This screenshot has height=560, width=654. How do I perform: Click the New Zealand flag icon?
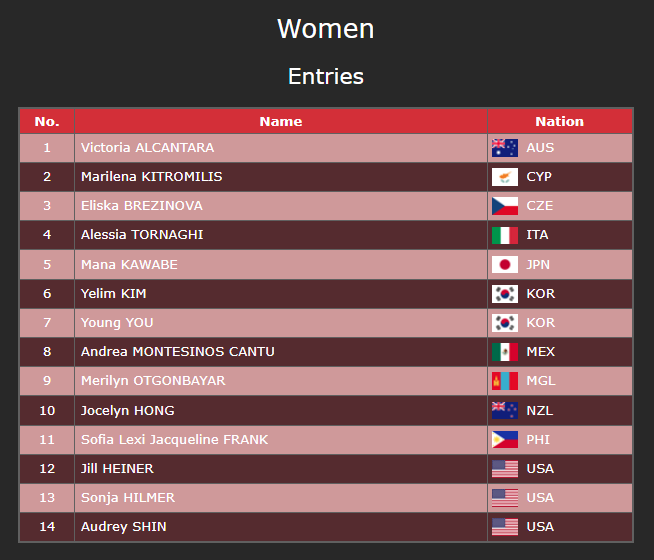point(504,410)
